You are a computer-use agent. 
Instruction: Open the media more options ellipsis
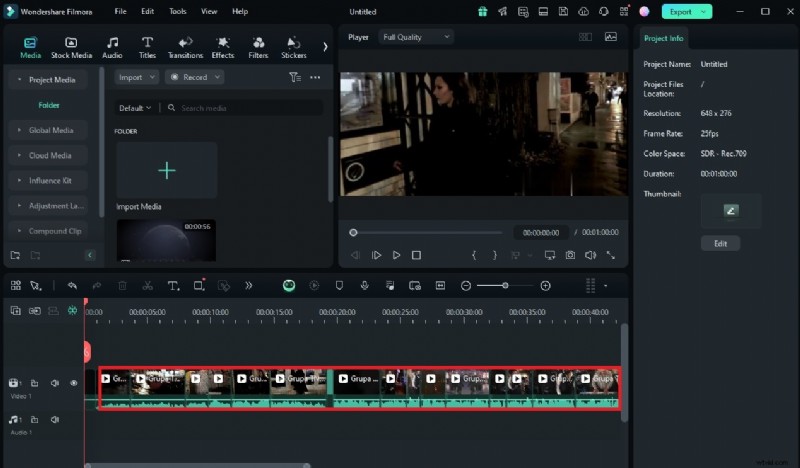click(x=315, y=78)
